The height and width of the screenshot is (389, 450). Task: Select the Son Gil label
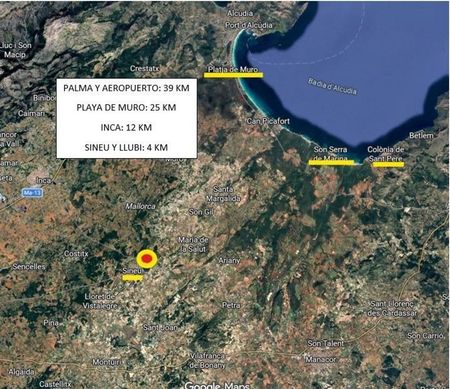[201, 212]
